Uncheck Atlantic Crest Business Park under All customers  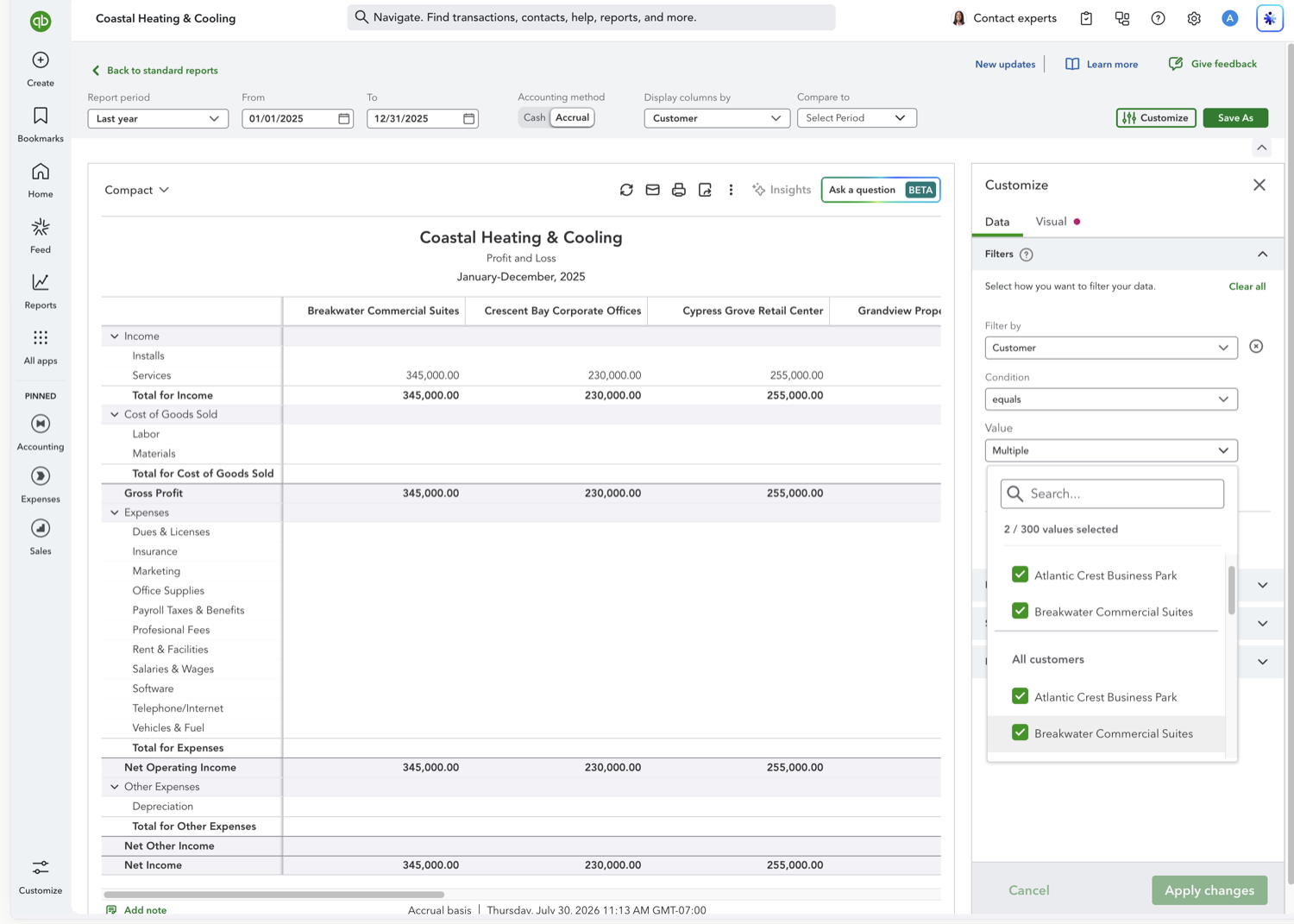pyautogui.click(x=1020, y=696)
